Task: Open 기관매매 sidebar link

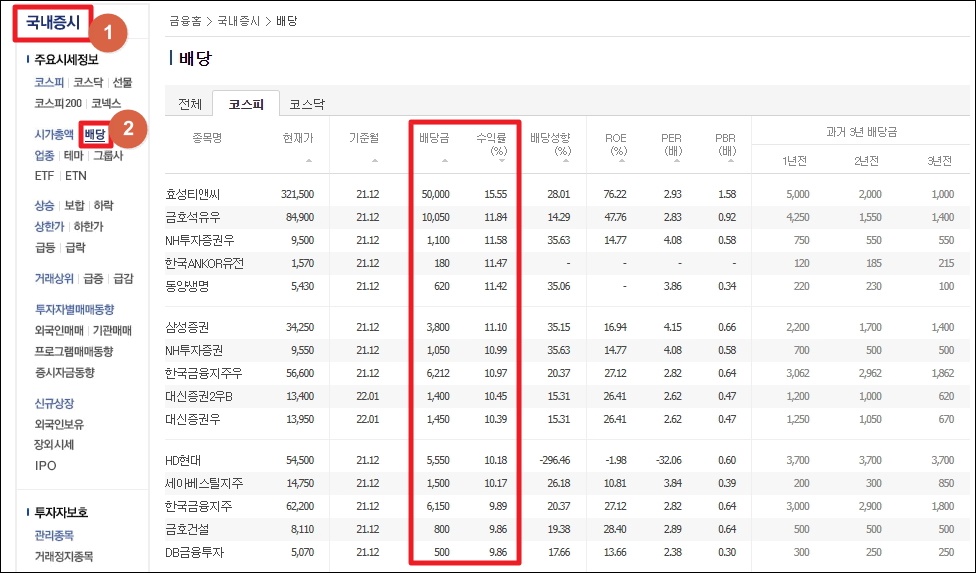Action: tap(113, 330)
